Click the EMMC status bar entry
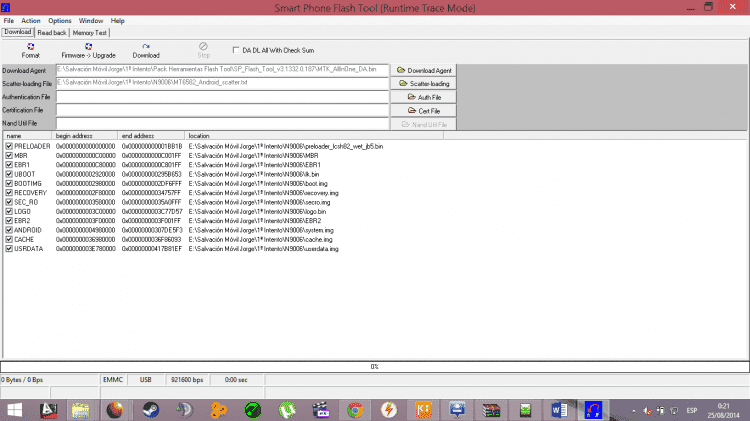The image size is (750, 421). point(113,380)
